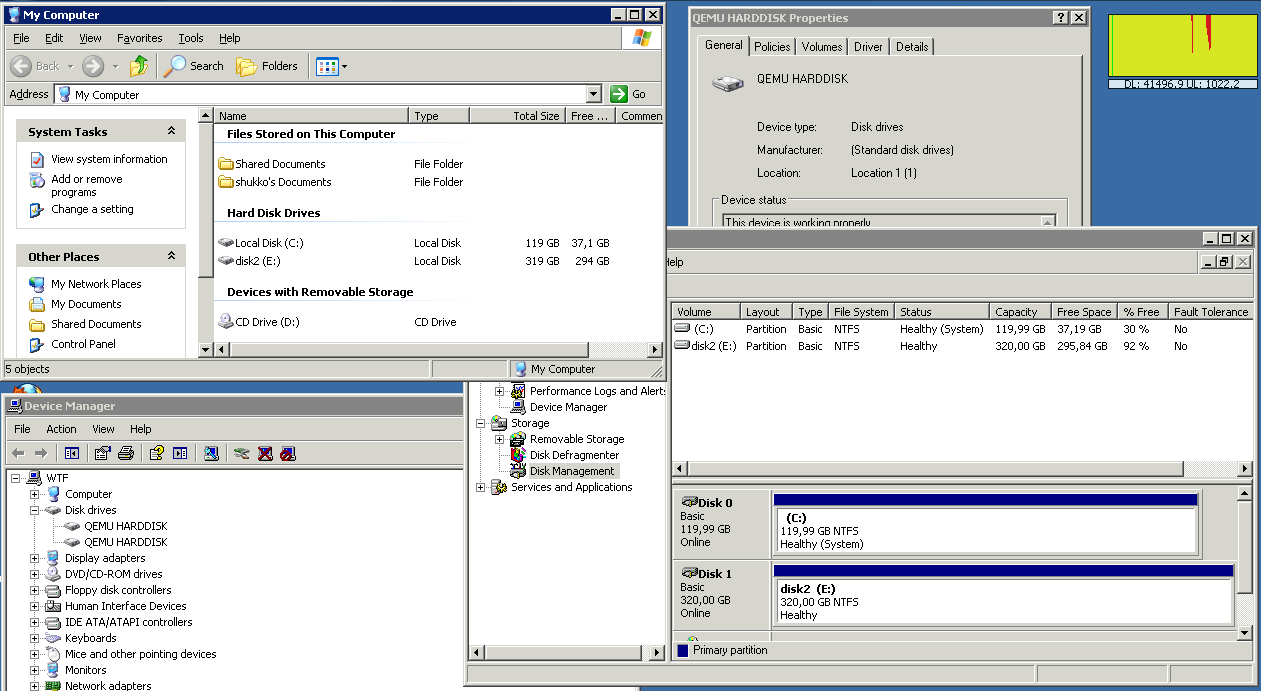Open View system information task

click(109, 159)
